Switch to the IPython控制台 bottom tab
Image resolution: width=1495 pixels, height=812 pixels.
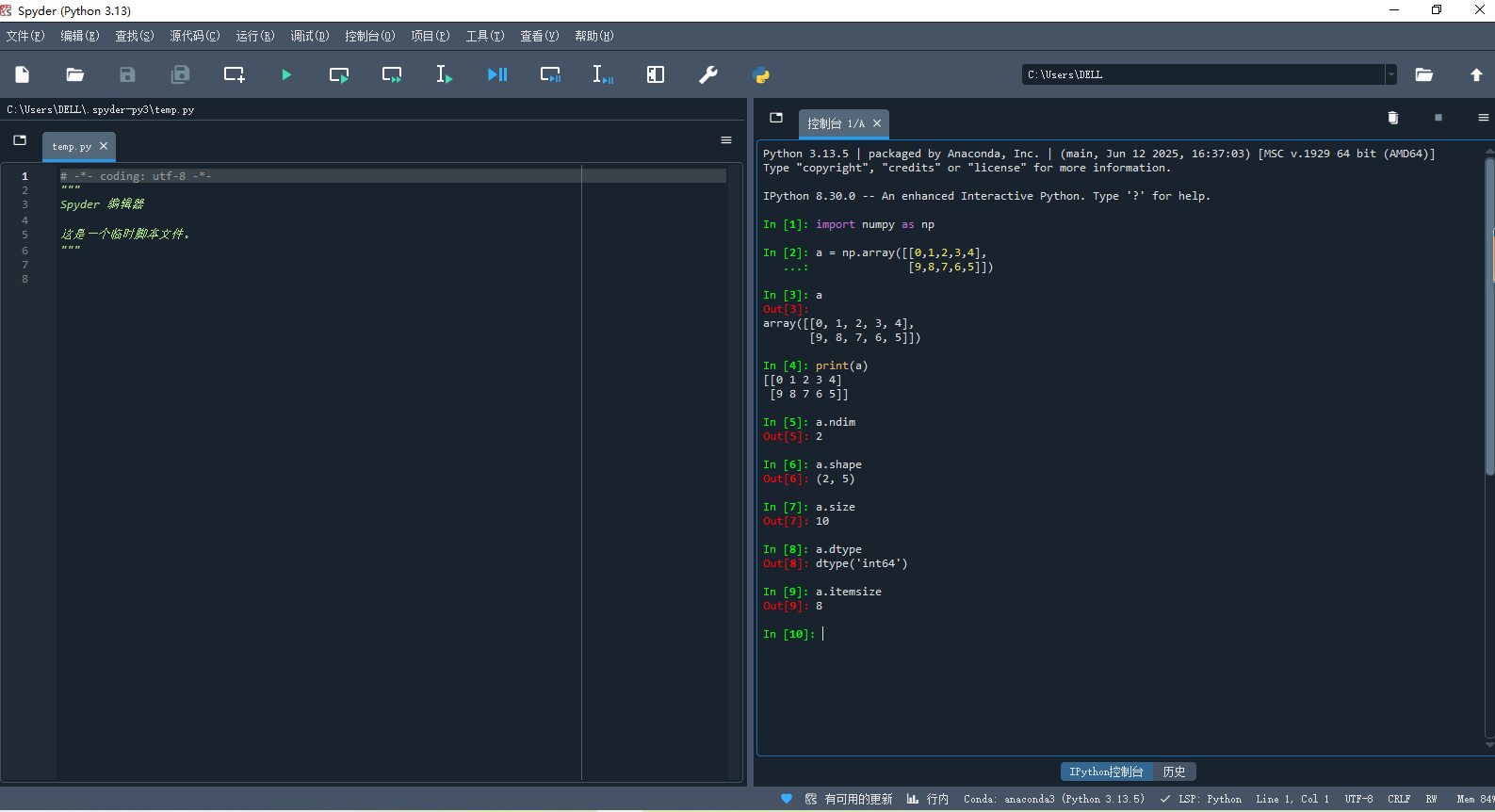point(1106,771)
